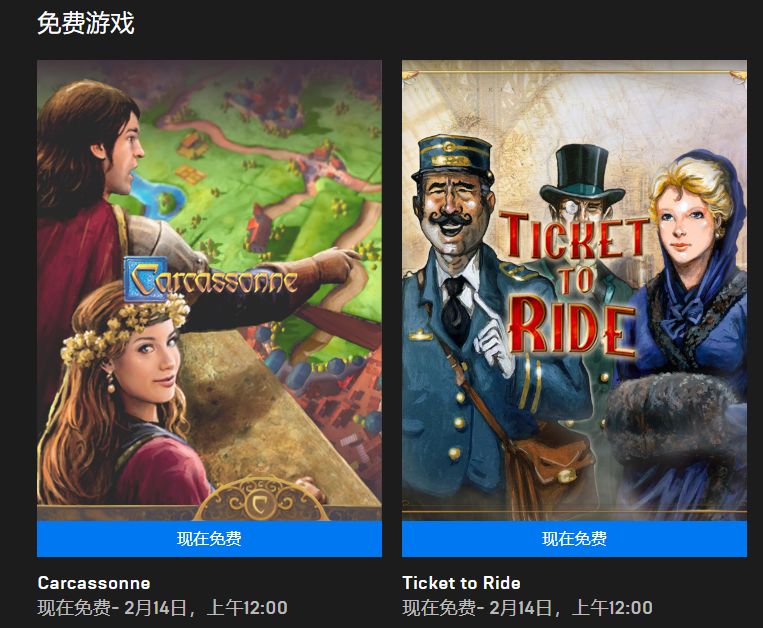Open the Carcassonne game cover thumbnail
The width and height of the screenshot is (763, 628).
click(x=209, y=290)
